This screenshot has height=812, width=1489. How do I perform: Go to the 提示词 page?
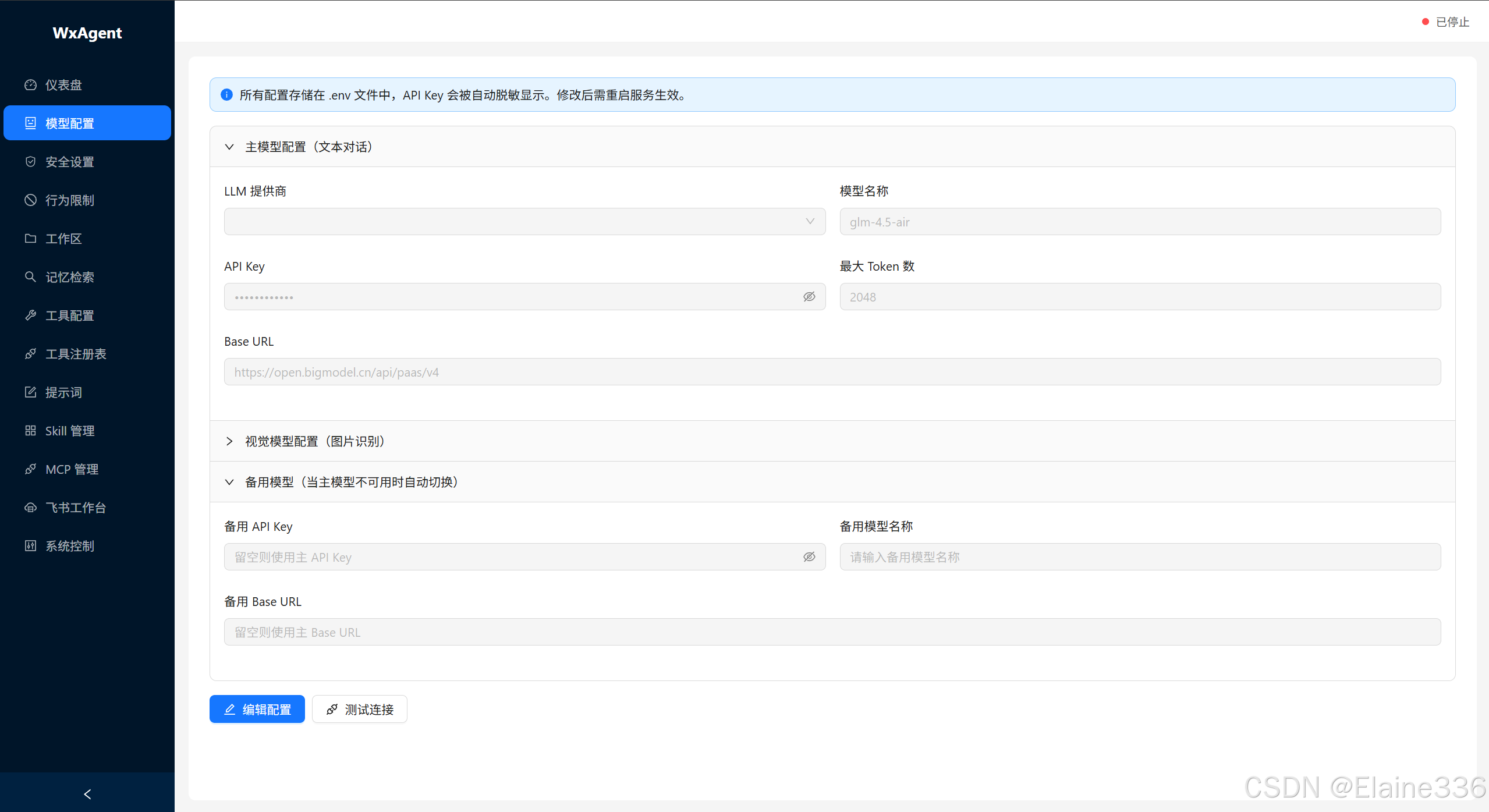coord(87,392)
